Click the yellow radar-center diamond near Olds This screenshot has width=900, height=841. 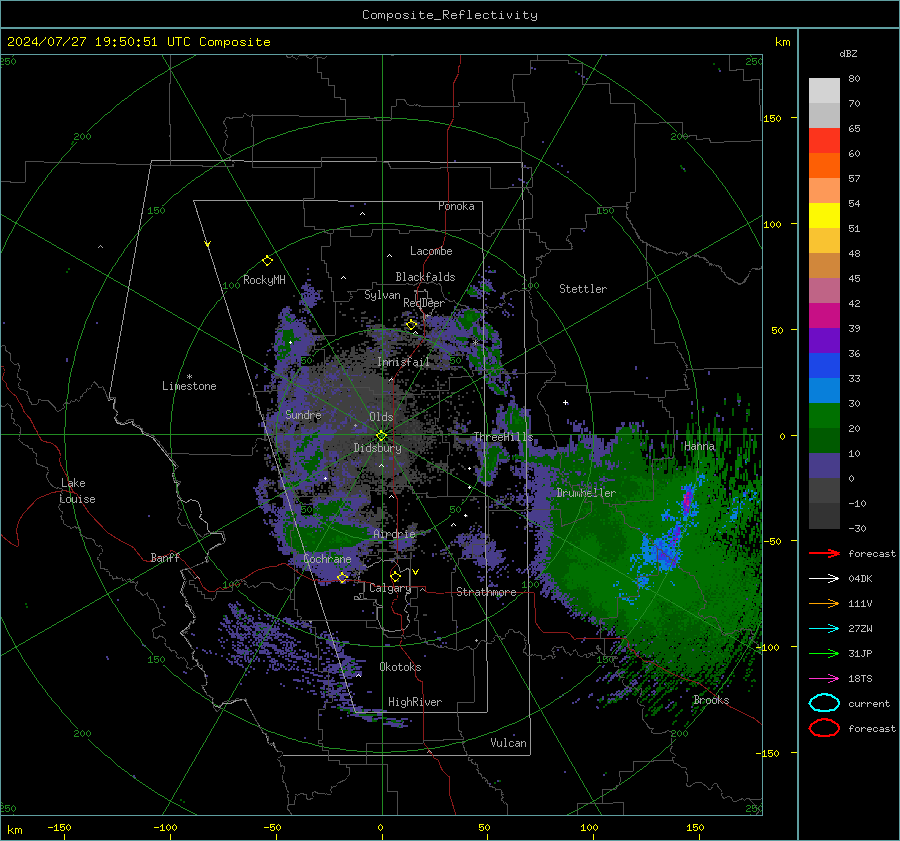pos(381,436)
